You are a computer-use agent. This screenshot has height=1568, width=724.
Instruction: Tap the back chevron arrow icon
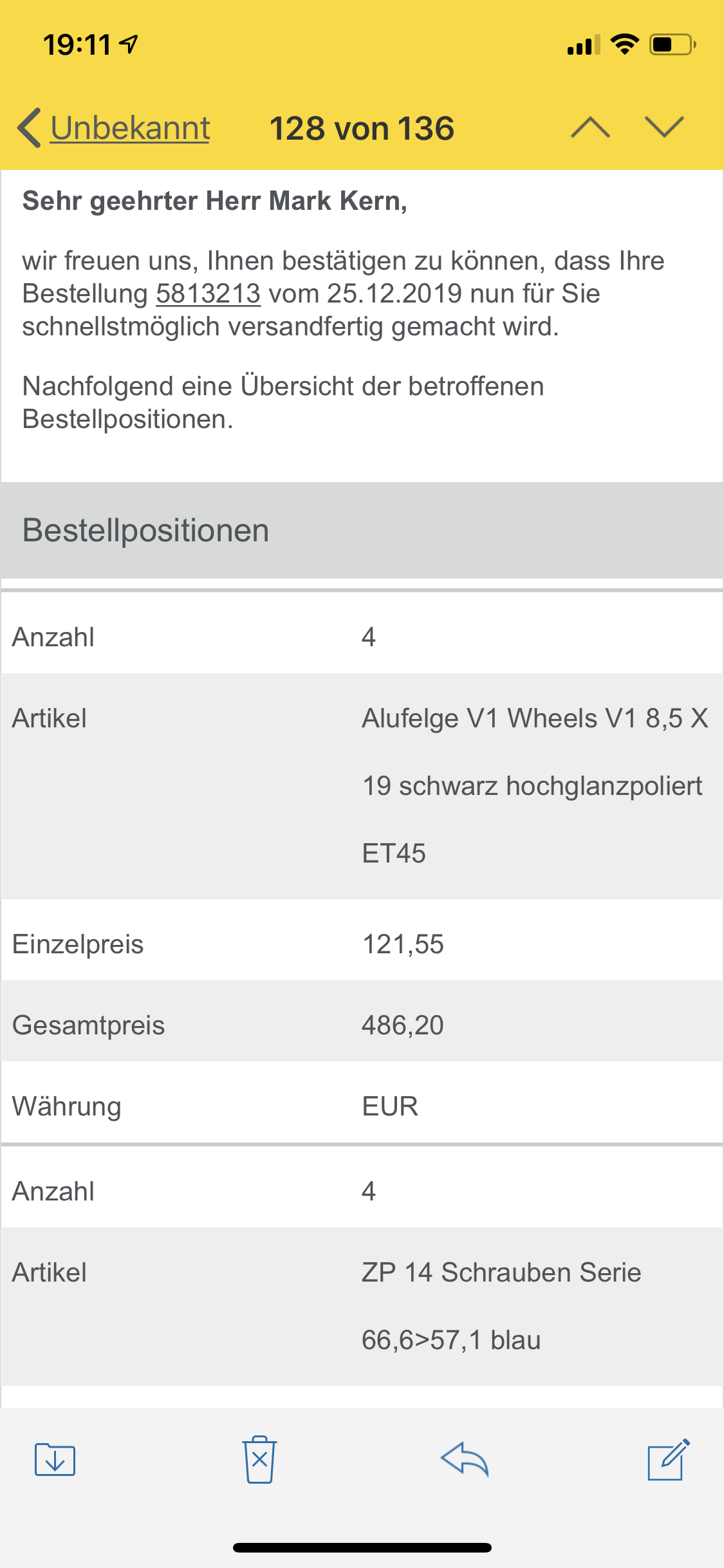click(x=30, y=128)
